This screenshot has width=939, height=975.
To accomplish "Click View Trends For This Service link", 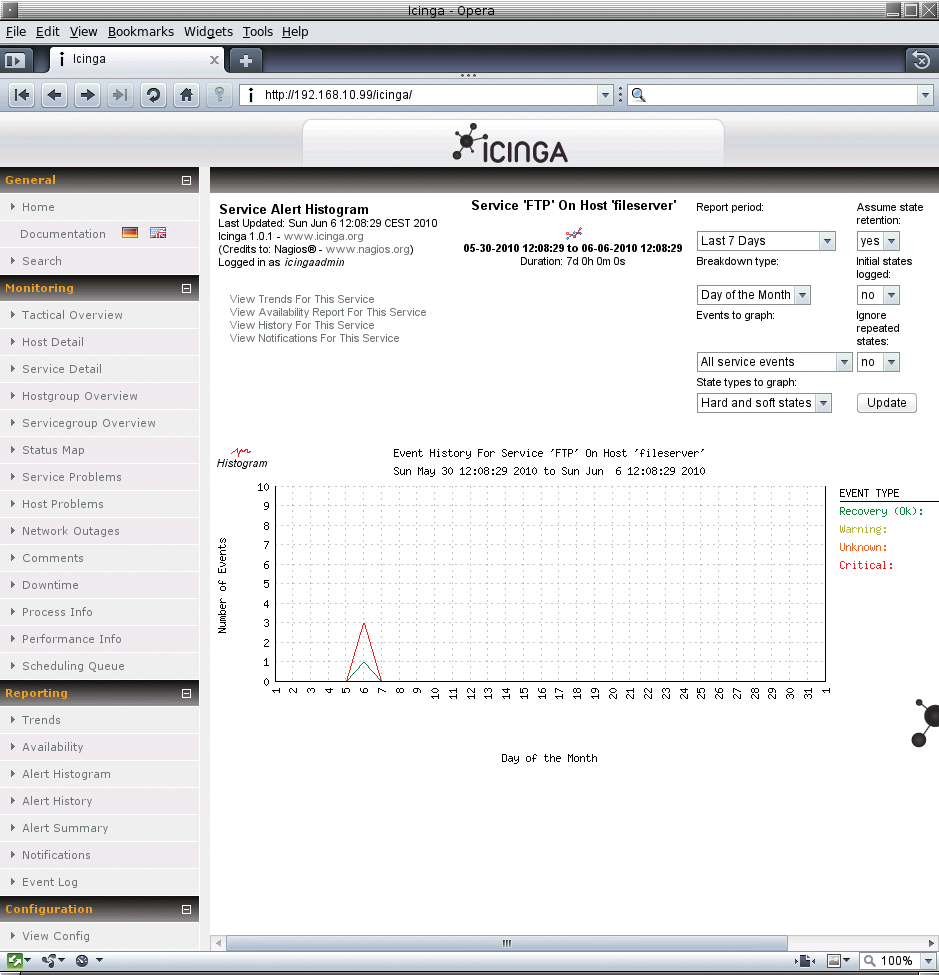I will (x=301, y=299).
